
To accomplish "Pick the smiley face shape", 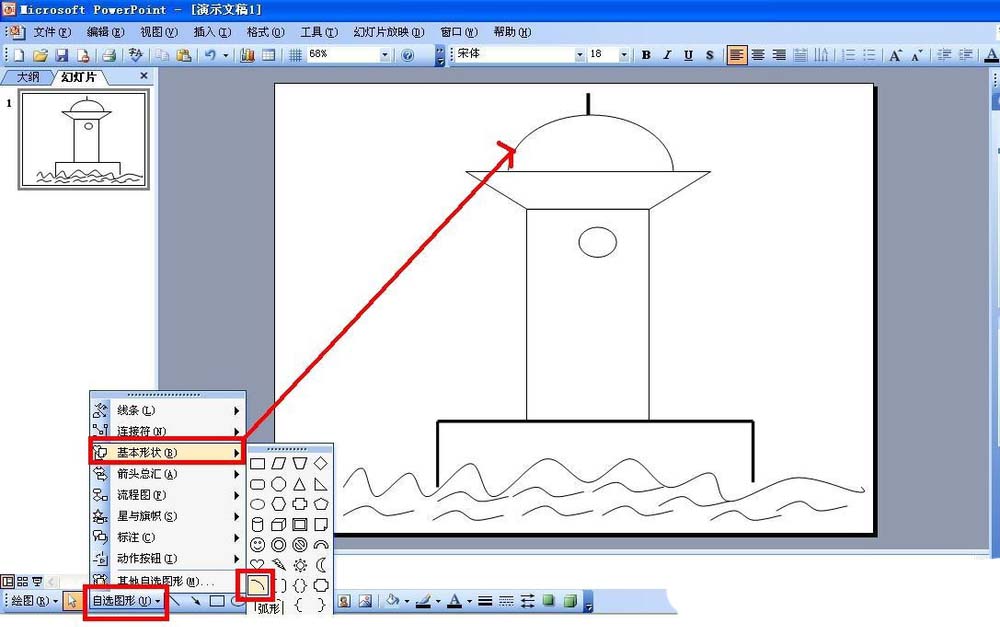I will (x=257, y=545).
